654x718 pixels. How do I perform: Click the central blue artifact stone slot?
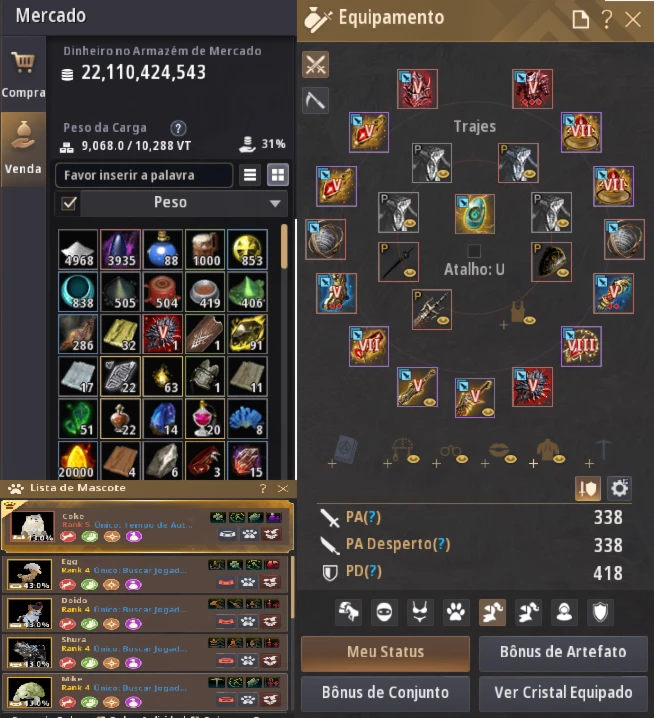(474, 214)
